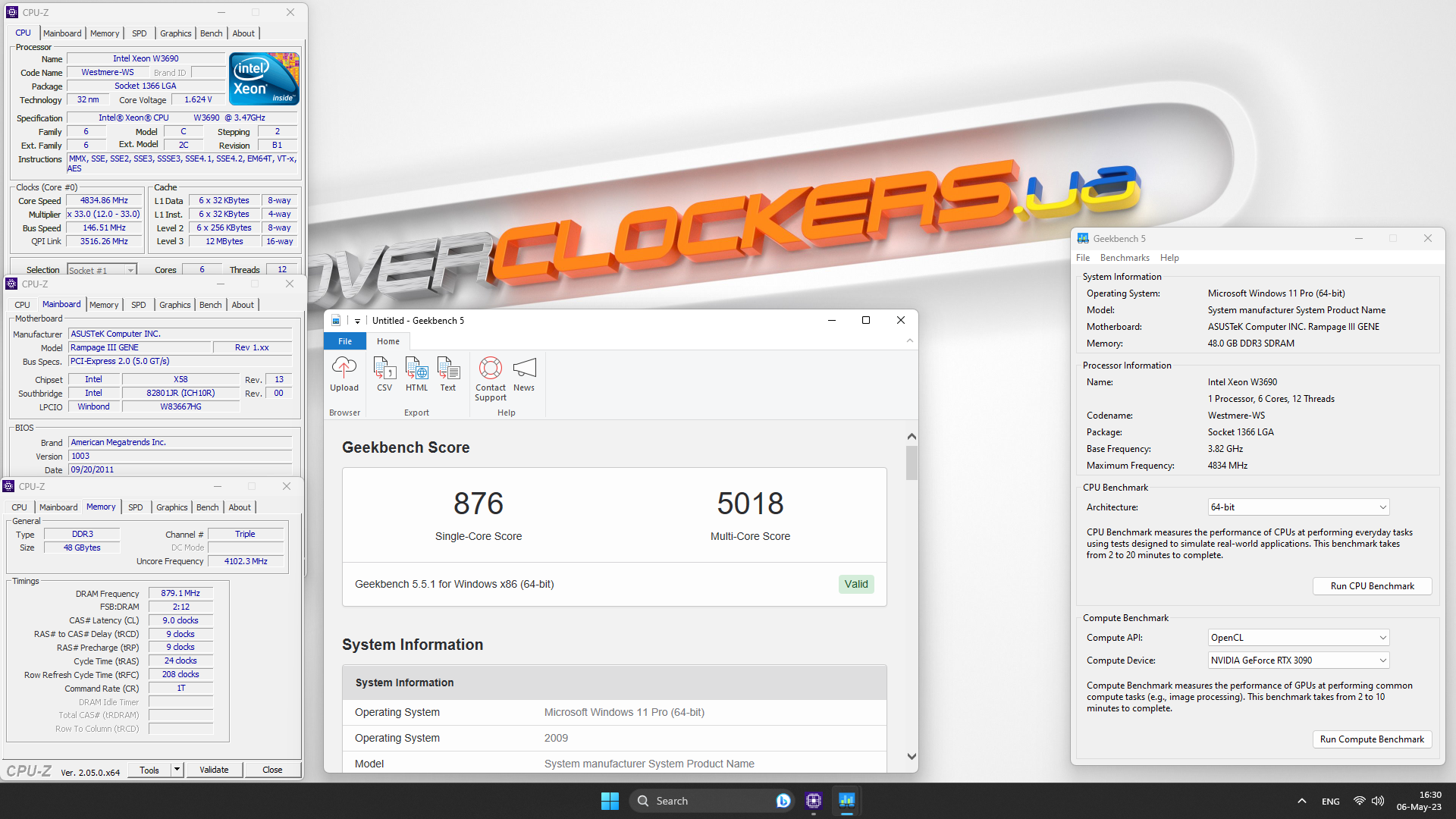
Task: Select CPU tab in the middle CPU-Z window
Action: coord(23,305)
